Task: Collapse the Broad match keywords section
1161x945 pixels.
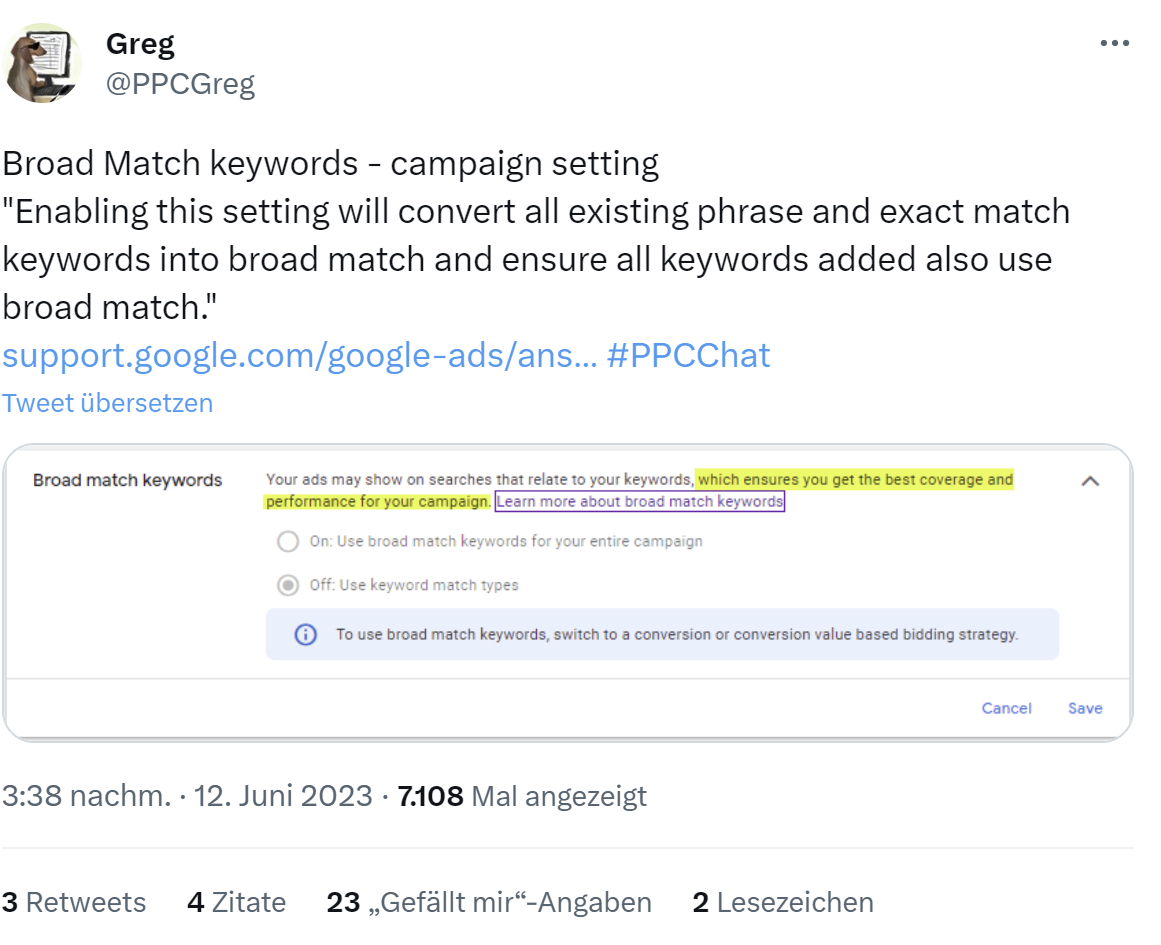Action: click(1091, 481)
